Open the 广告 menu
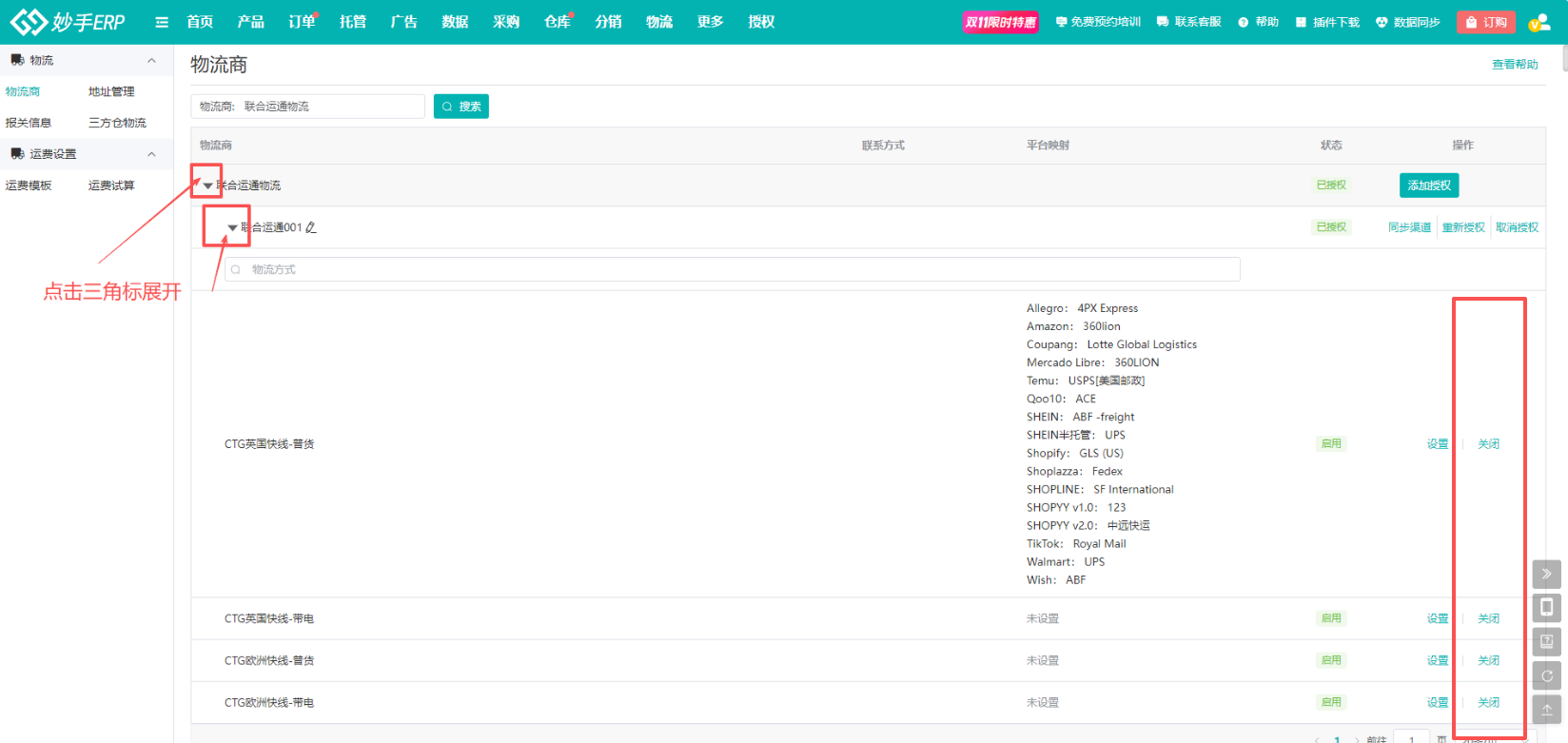Viewport: 1568px width, 743px height. click(x=404, y=22)
